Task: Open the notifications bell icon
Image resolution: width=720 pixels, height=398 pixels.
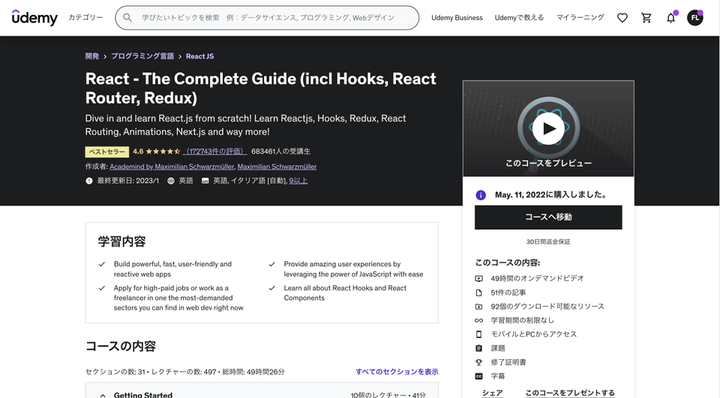Action: pyautogui.click(x=671, y=18)
